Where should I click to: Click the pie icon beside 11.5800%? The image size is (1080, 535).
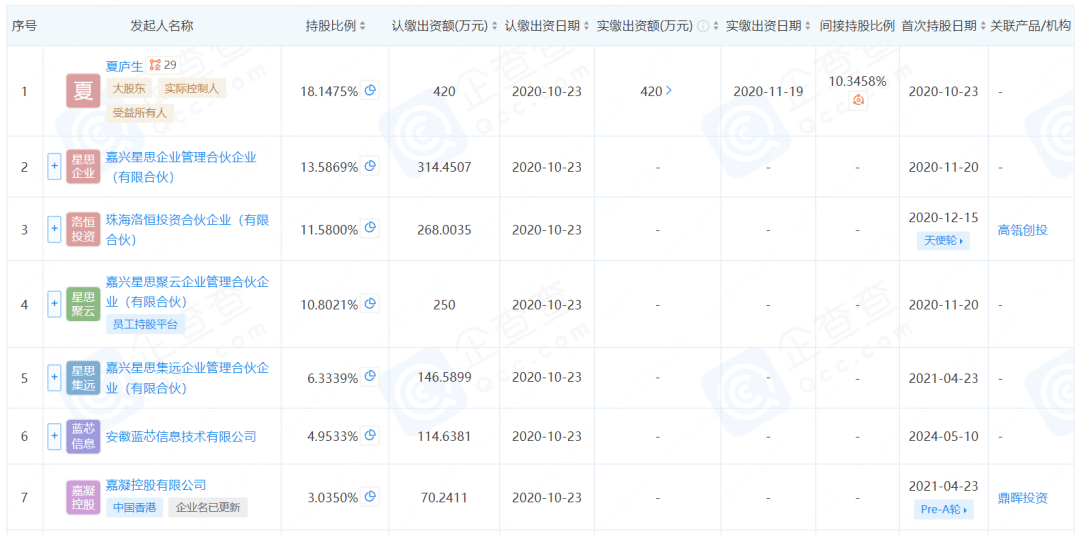point(370,229)
